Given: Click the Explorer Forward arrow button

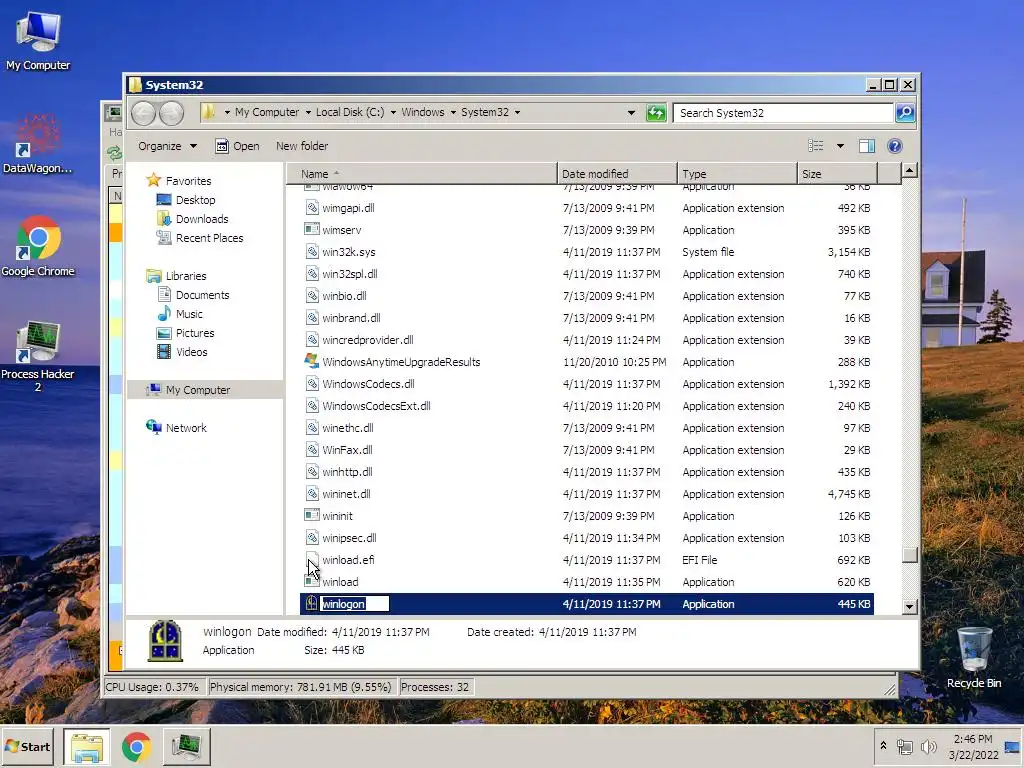Looking at the screenshot, I should point(171,113).
